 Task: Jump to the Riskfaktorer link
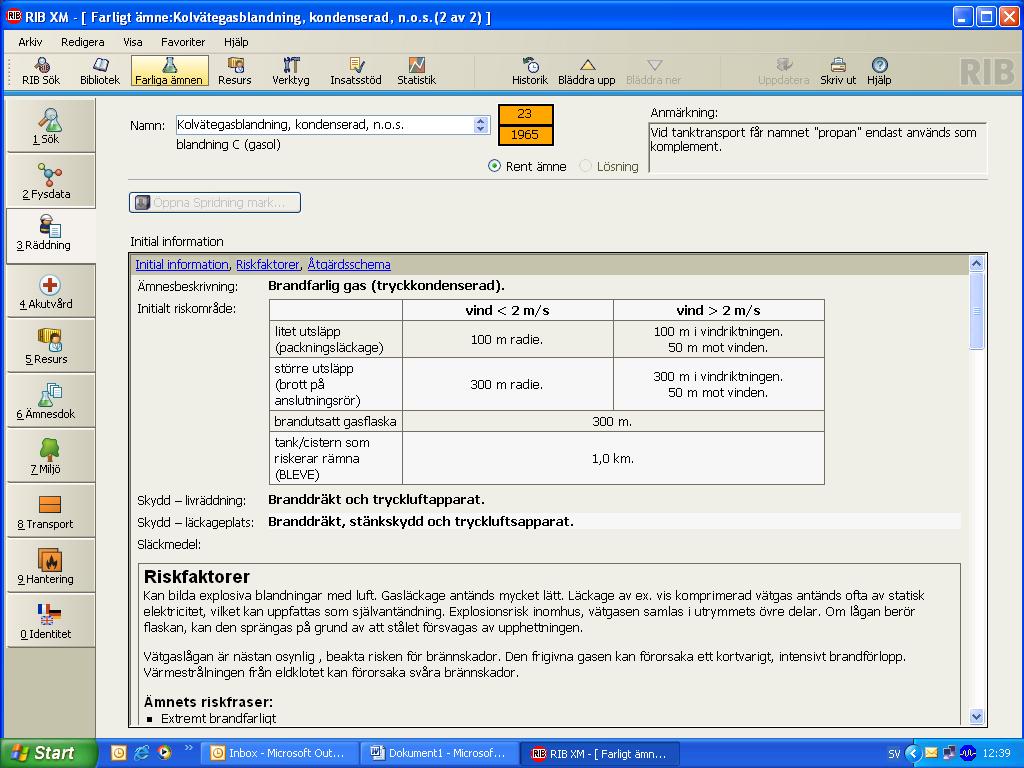tap(267, 264)
